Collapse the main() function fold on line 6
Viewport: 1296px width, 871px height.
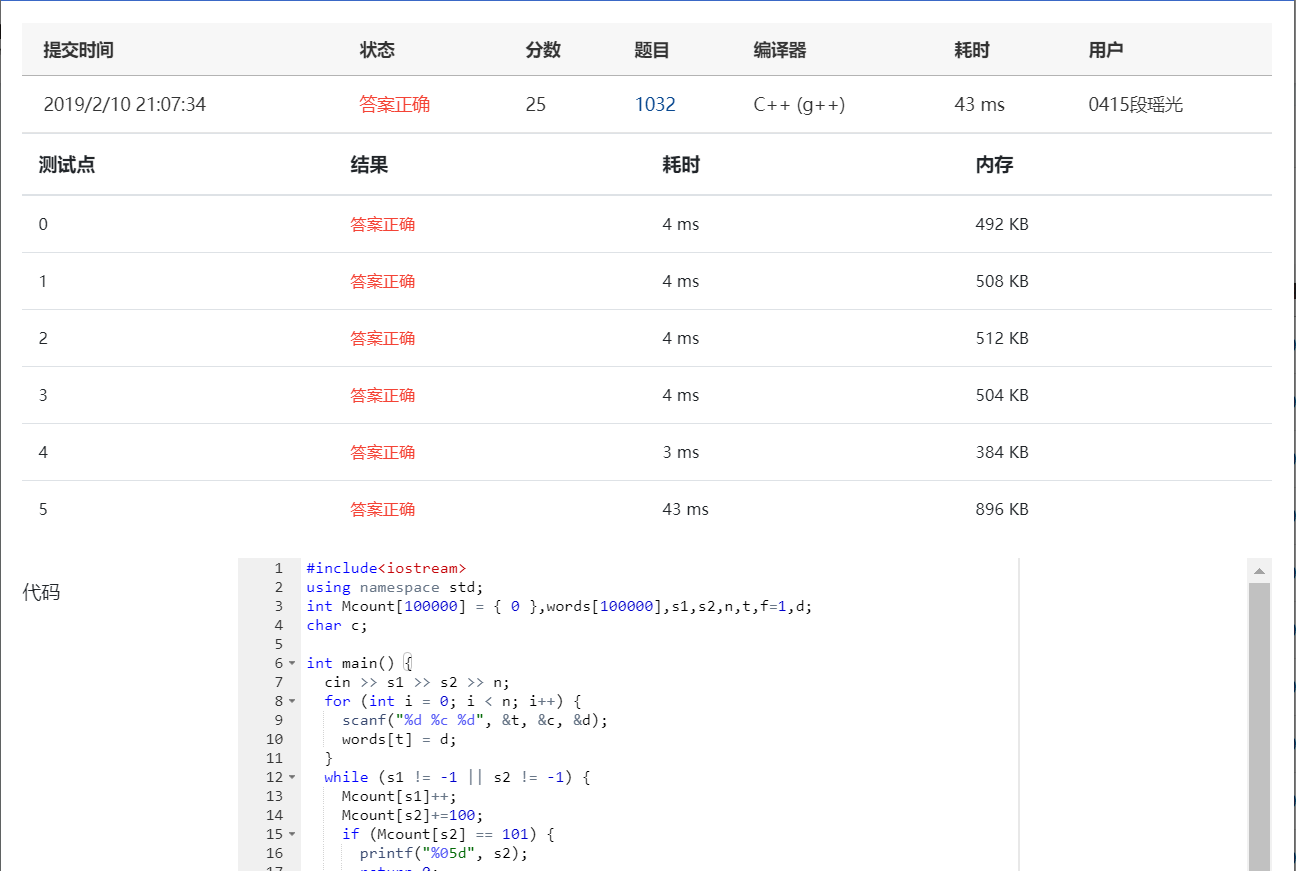pos(290,663)
